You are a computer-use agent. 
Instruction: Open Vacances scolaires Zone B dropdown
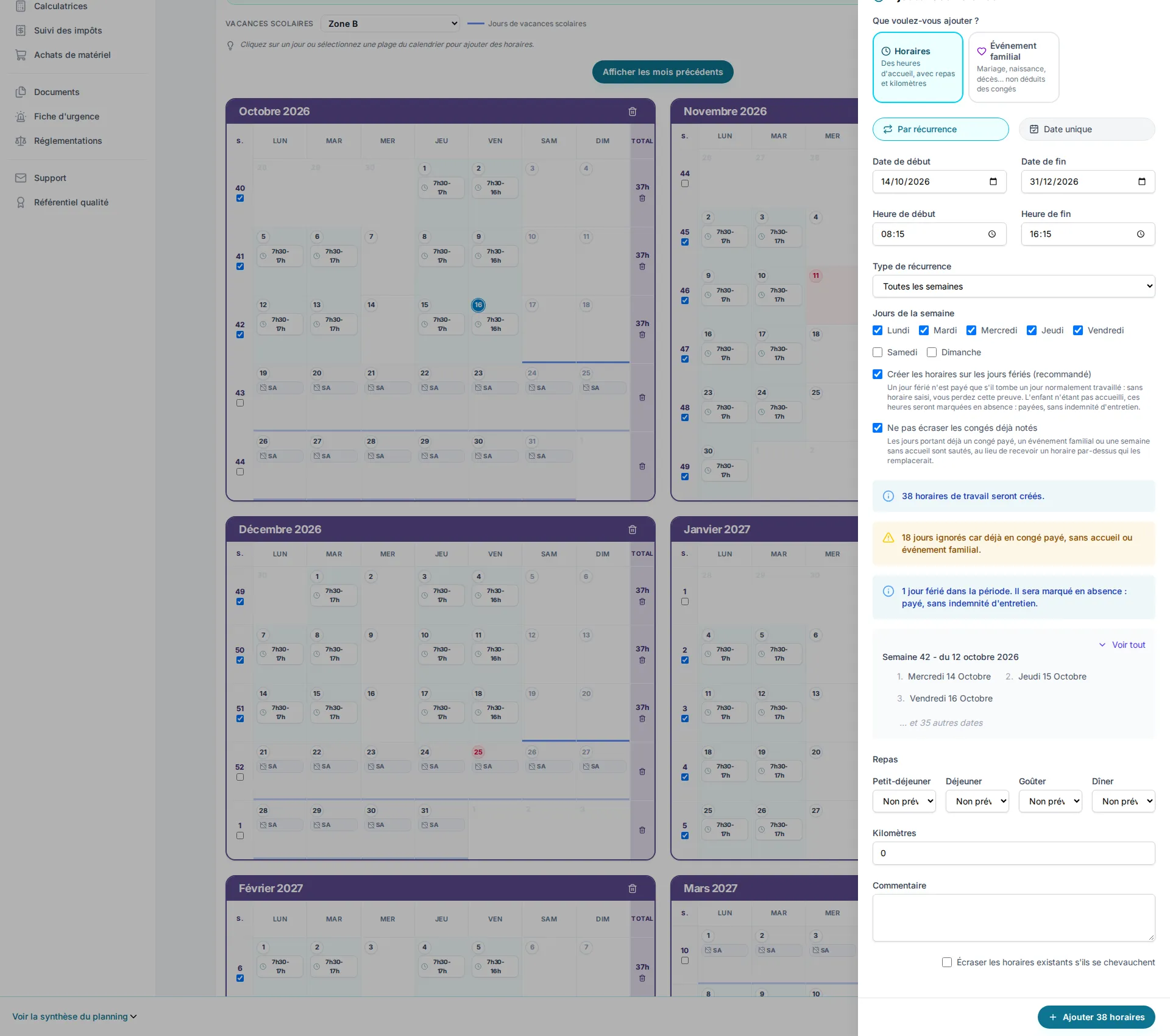(390, 24)
